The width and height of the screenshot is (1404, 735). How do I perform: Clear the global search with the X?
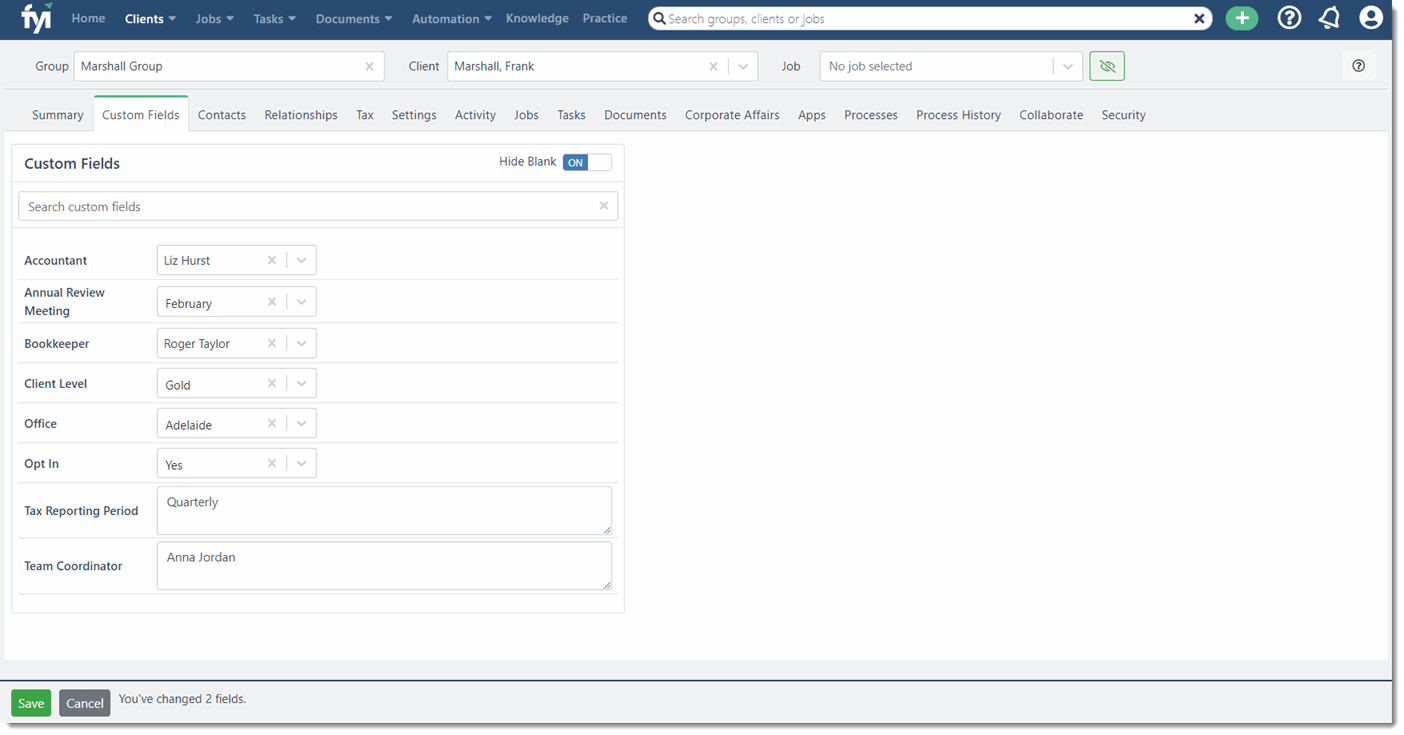point(1199,18)
